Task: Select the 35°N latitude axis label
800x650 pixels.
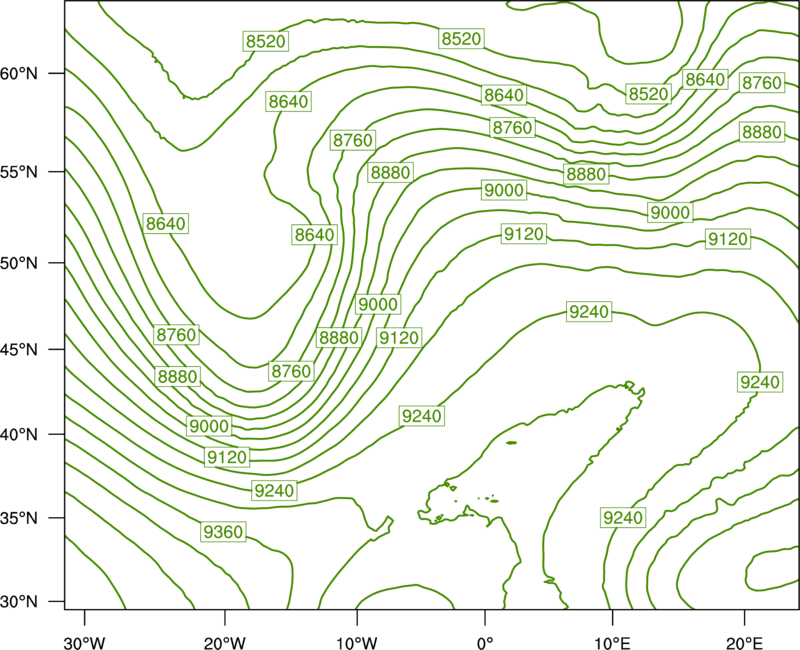Action: click(x=19, y=518)
